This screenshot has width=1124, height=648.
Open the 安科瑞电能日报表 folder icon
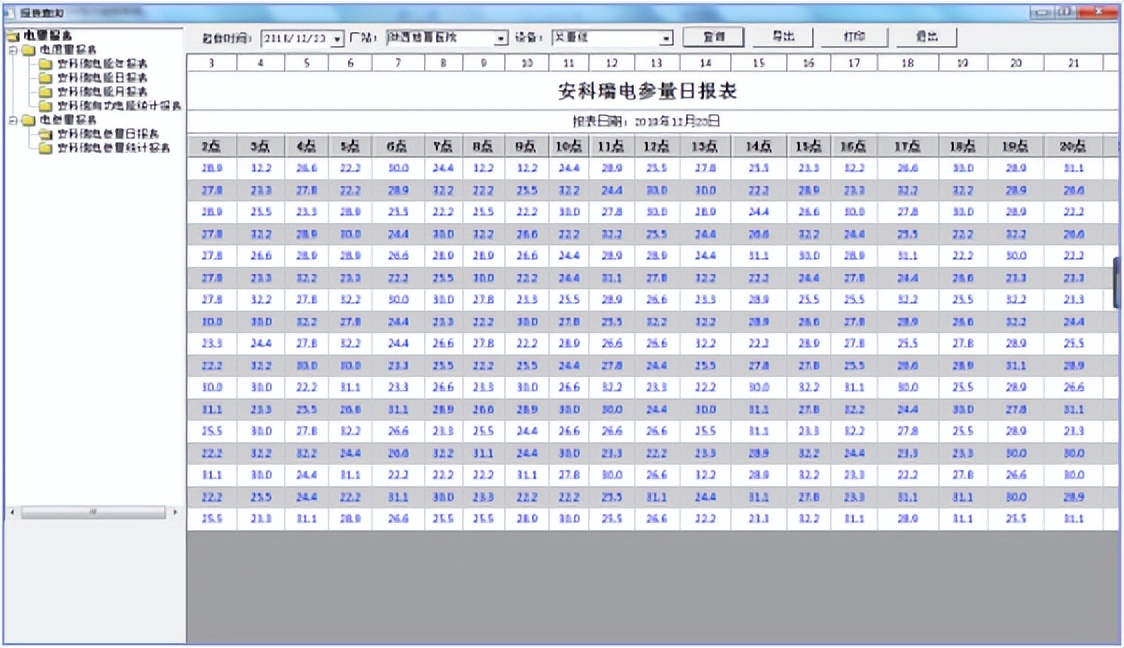[x=44, y=76]
